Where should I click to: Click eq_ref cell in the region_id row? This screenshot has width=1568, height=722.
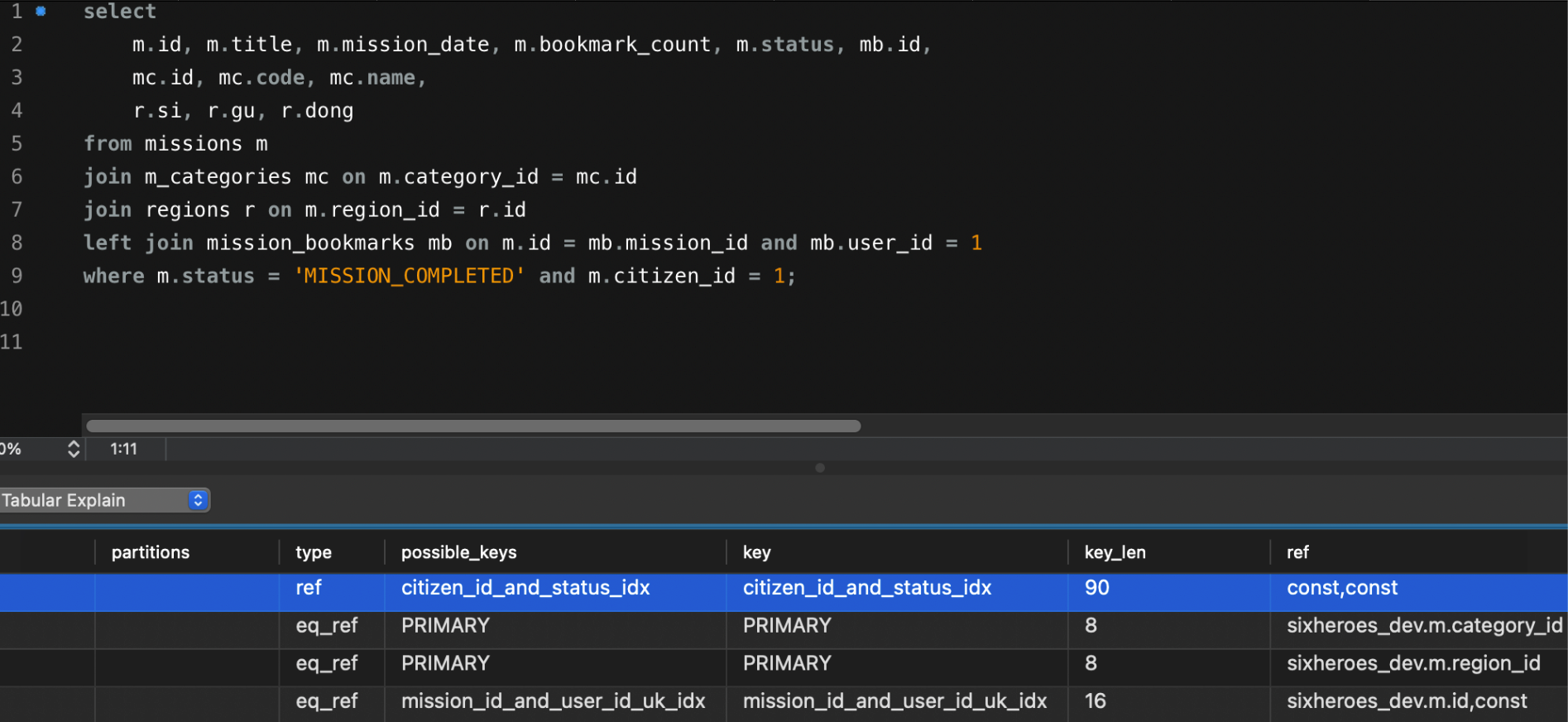327,663
